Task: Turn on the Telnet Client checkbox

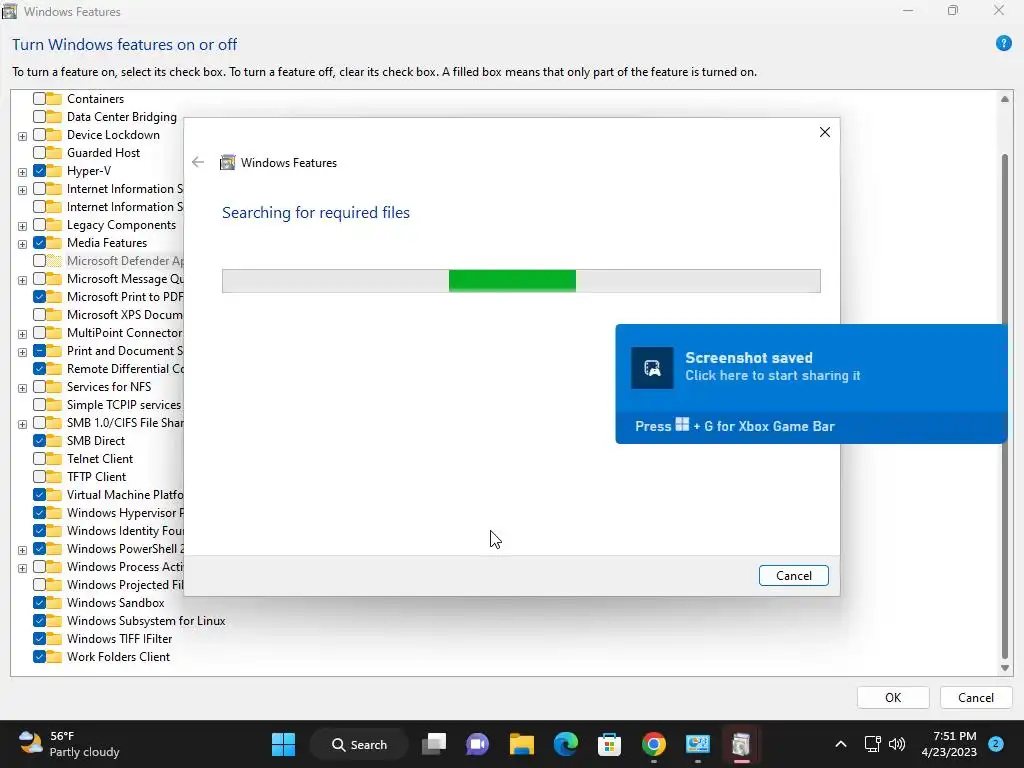Action: [39, 458]
